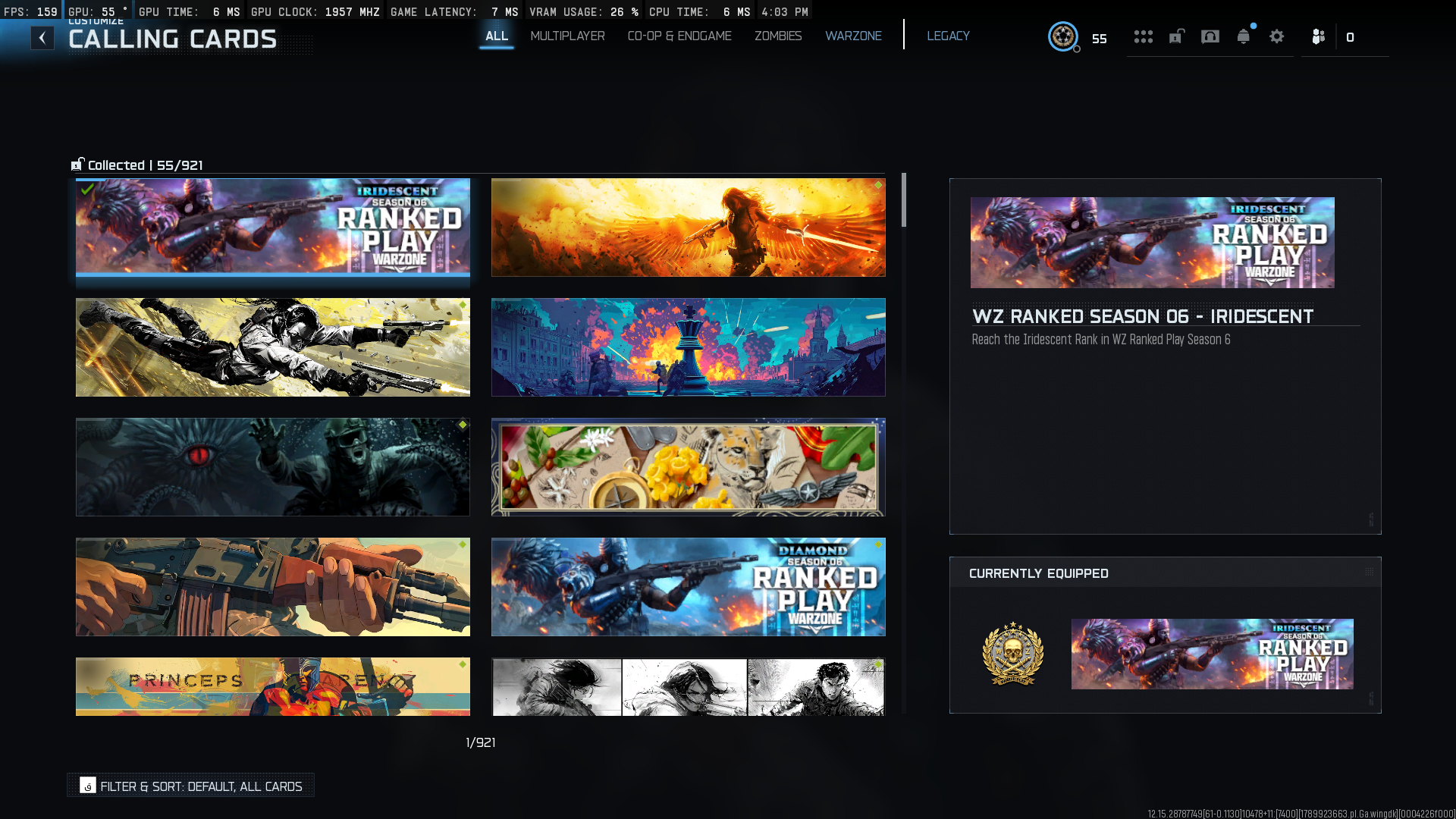Screen dimensions: 1456x819
Task: Click the WZ RANKED SEASON 06 - IRIDESCENT title
Action: tap(1143, 316)
